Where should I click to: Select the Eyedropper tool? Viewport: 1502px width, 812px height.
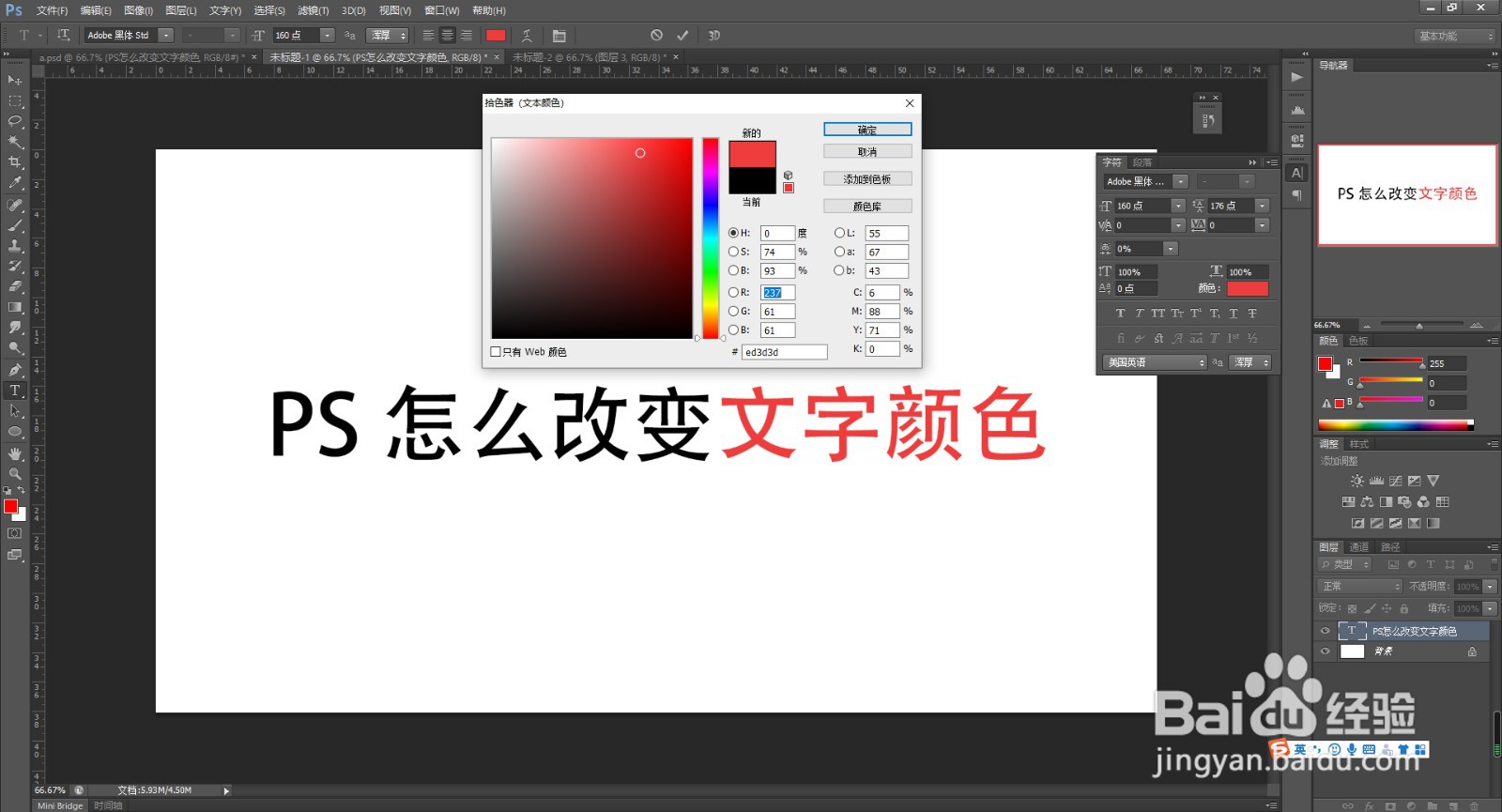tap(14, 183)
